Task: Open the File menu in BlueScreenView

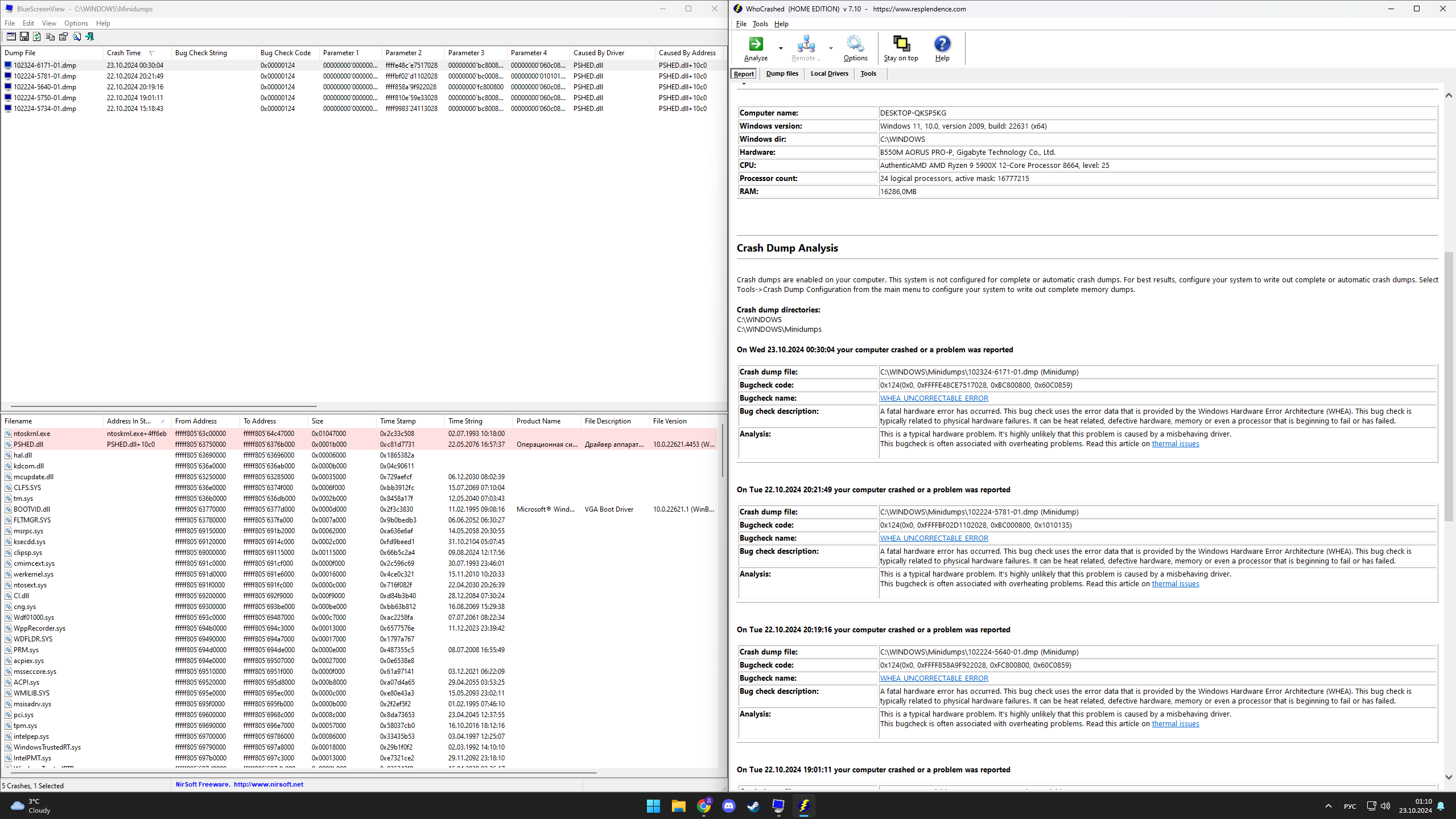Action: [x=10, y=23]
